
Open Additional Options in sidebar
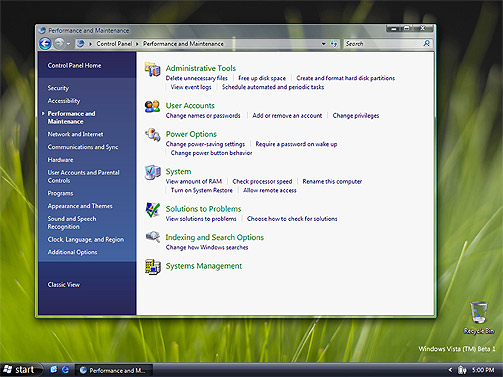click(x=72, y=252)
